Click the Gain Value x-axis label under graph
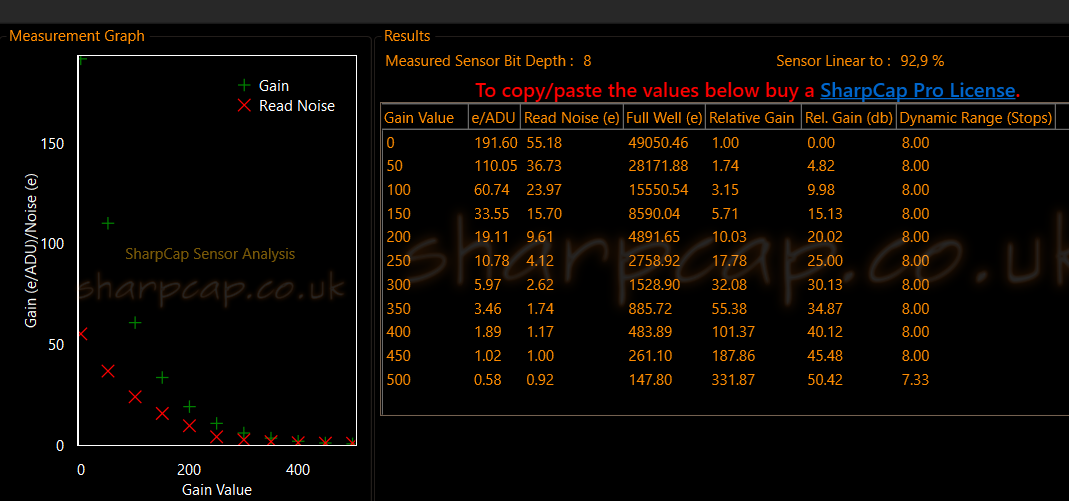The height and width of the screenshot is (501, 1069). click(x=217, y=489)
